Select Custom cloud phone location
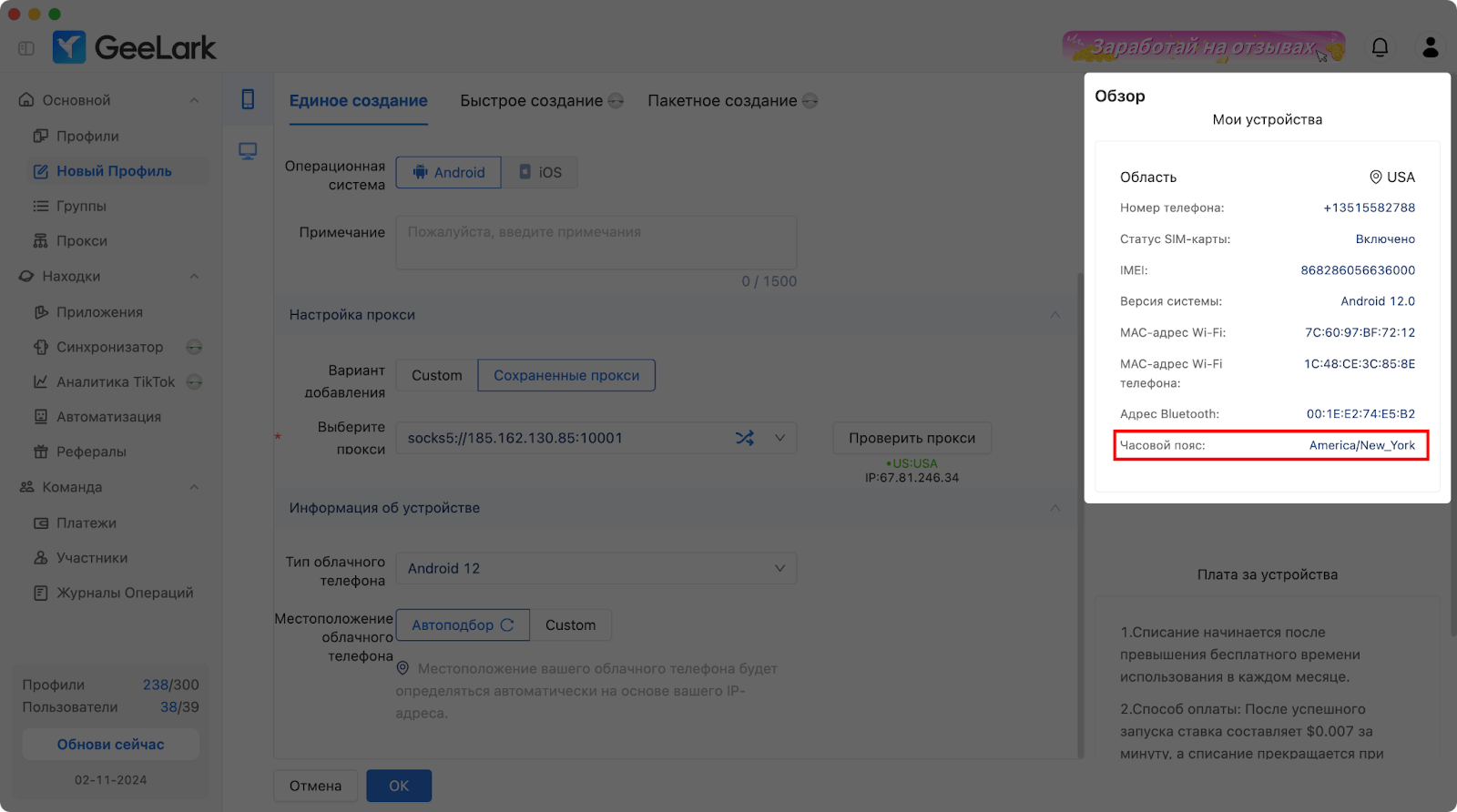Image resolution: width=1457 pixels, height=812 pixels. click(570, 624)
